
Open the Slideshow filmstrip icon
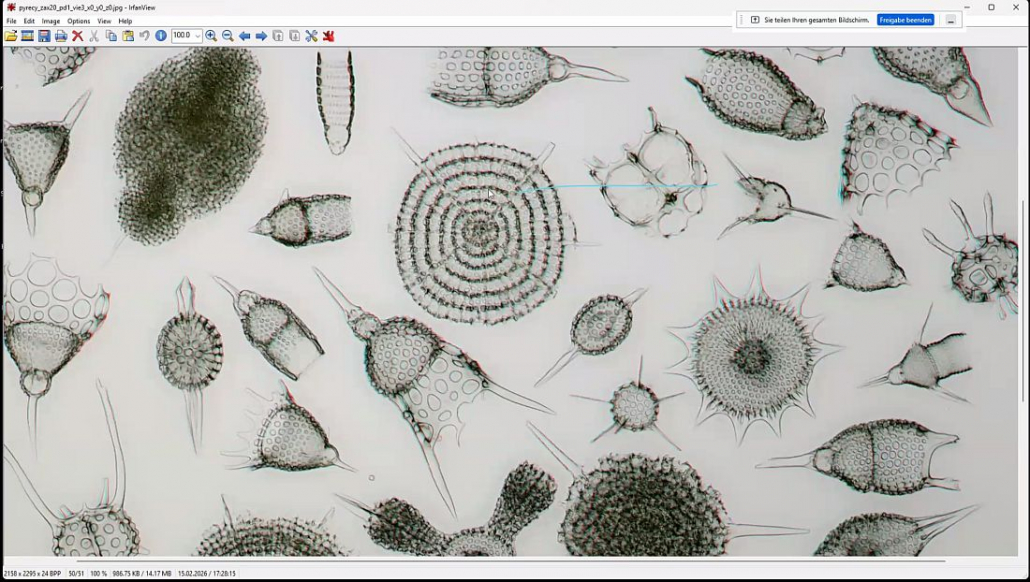27,36
